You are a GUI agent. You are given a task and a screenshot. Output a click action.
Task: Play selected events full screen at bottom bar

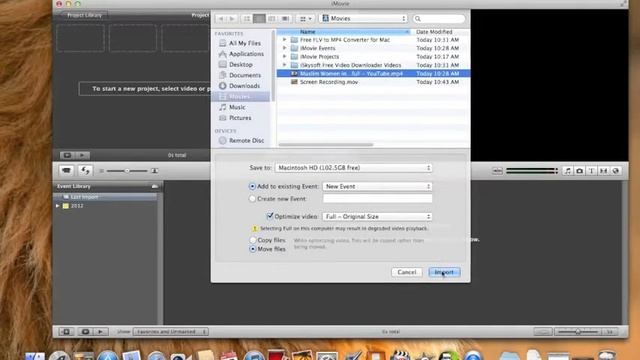[85, 332]
